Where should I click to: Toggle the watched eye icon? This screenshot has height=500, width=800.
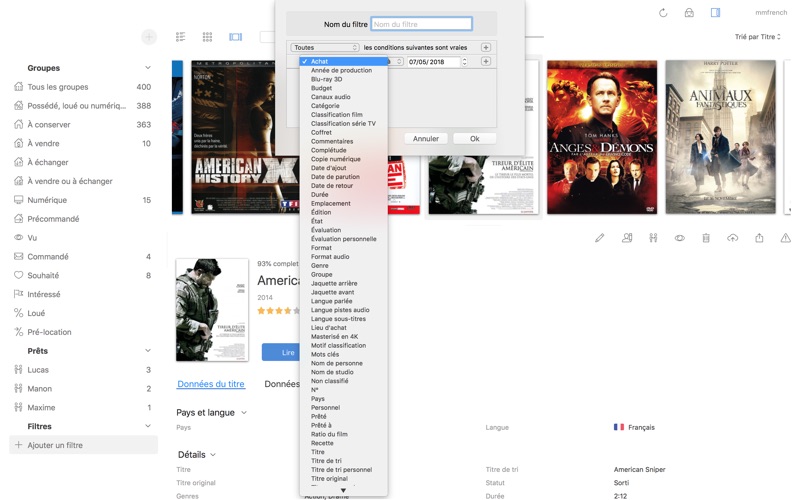pyautogui.click(x=680, y=238)
